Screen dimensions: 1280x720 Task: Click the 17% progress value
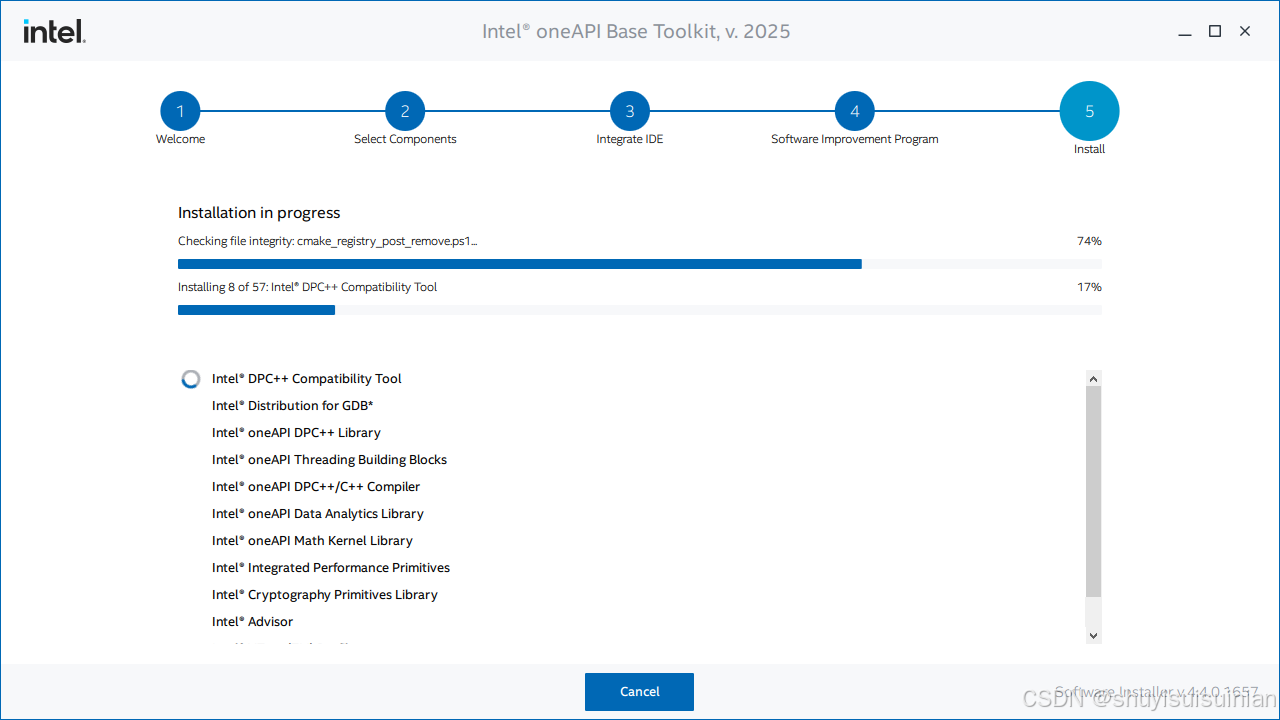point(1089,287)
